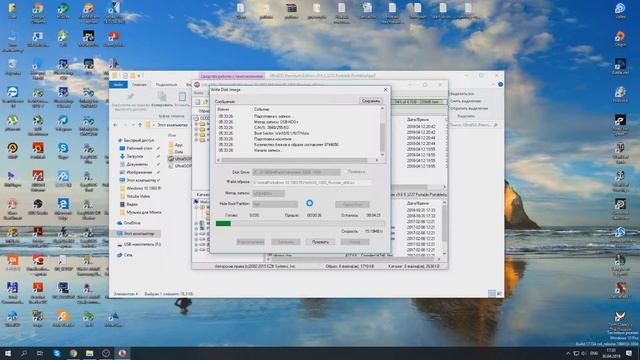The image size is (640, 360).
Task: Switch to the Главная ribbon tab
Action: point(139,84)
